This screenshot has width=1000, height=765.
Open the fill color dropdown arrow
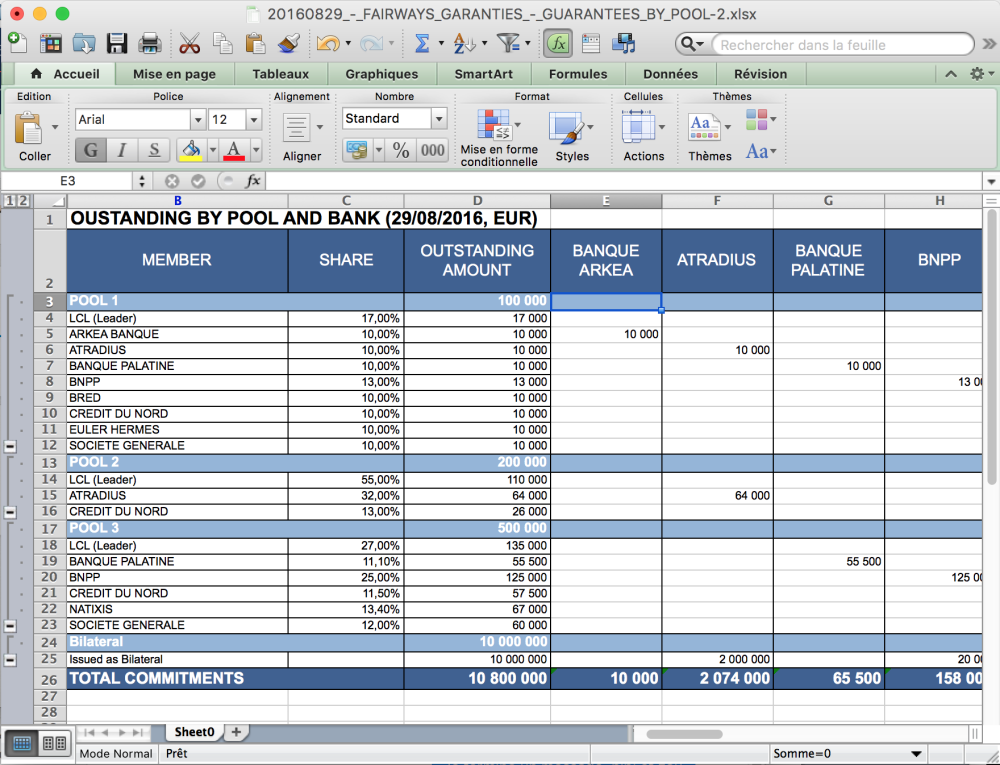point(213,150)
